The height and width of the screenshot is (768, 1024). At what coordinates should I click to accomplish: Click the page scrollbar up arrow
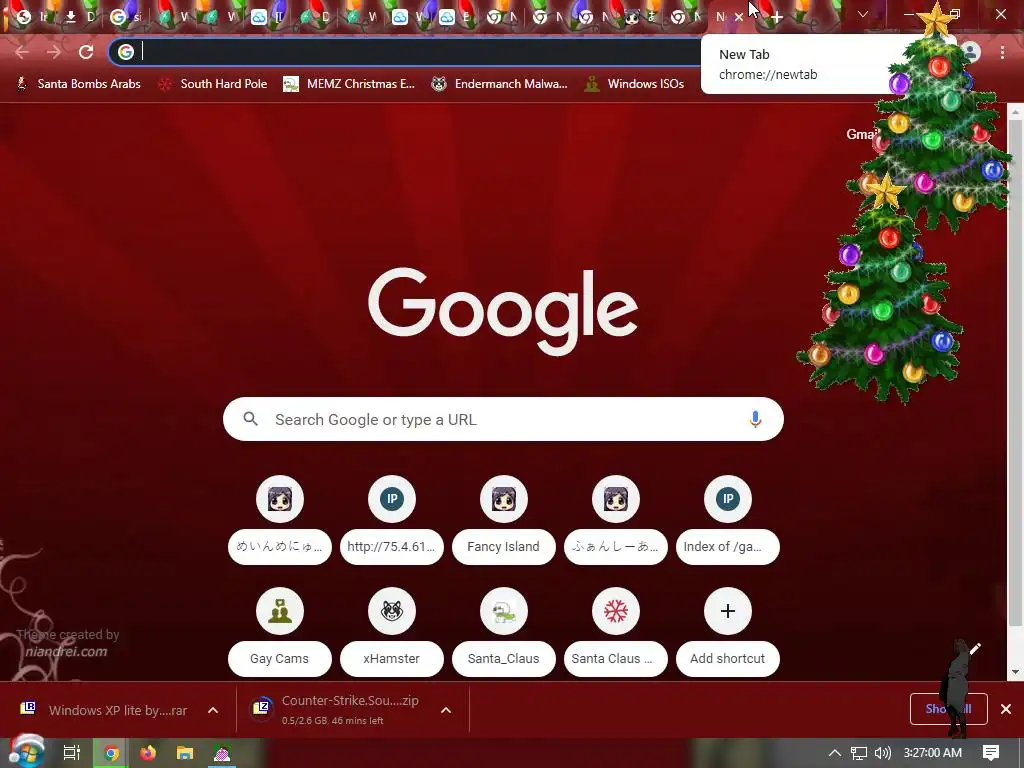(1016, 112)
